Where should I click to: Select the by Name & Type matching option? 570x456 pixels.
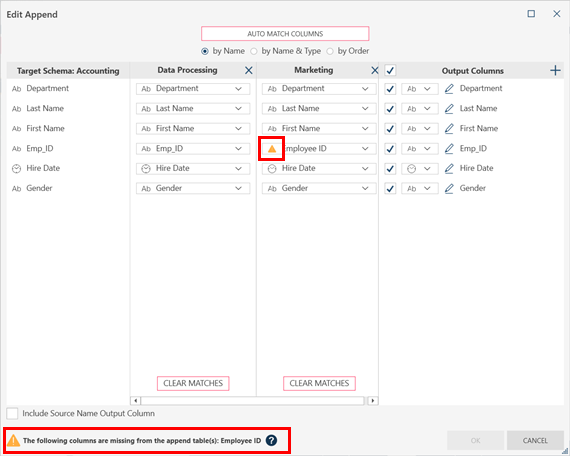(254, 51)
